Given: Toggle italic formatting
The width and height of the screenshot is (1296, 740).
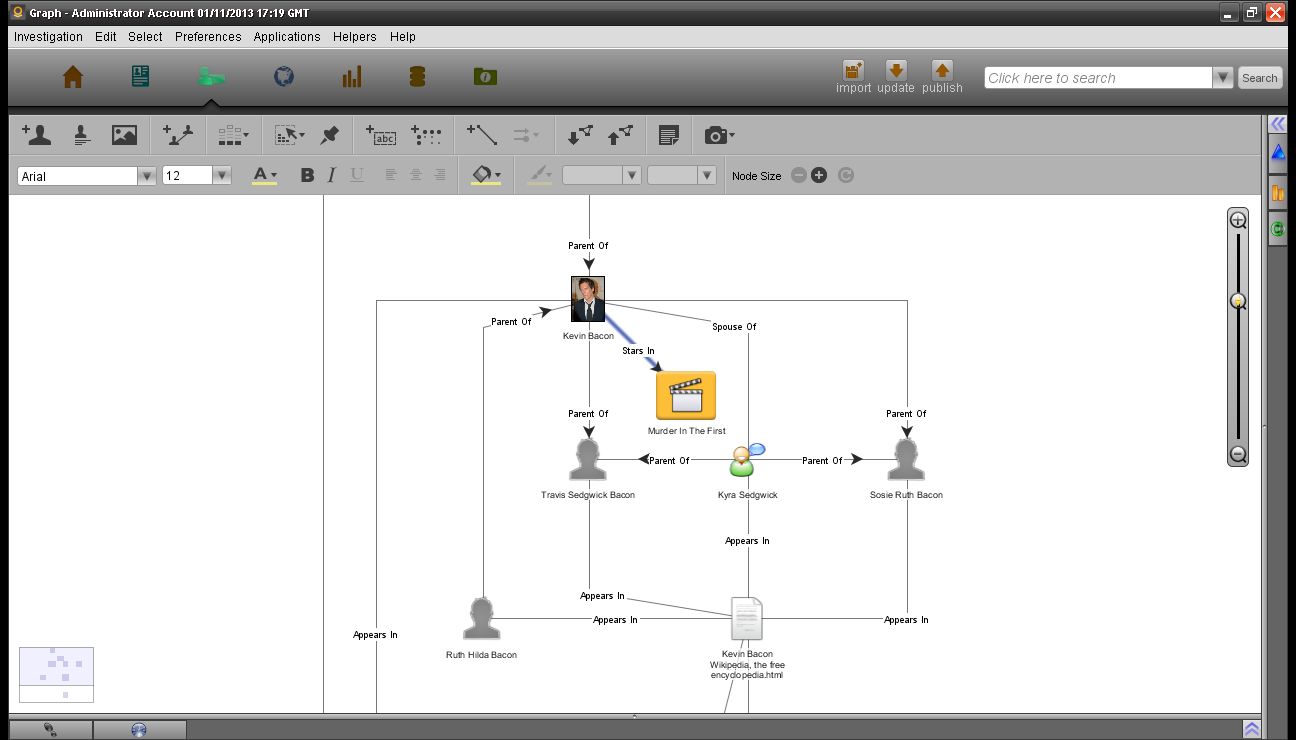Looking at the screenshot, I should tap(332, 175).
